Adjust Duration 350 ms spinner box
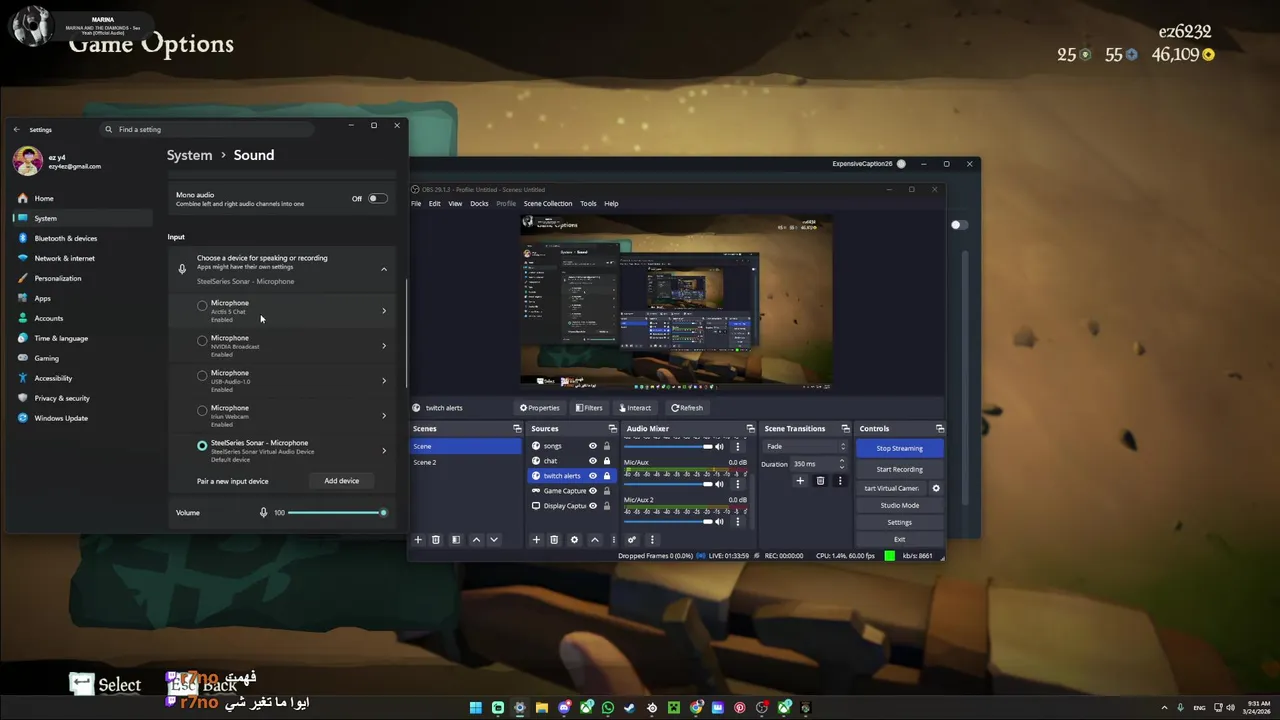Image resolution: width=1280 pixels, height=720 pixels. coord(820,464)
